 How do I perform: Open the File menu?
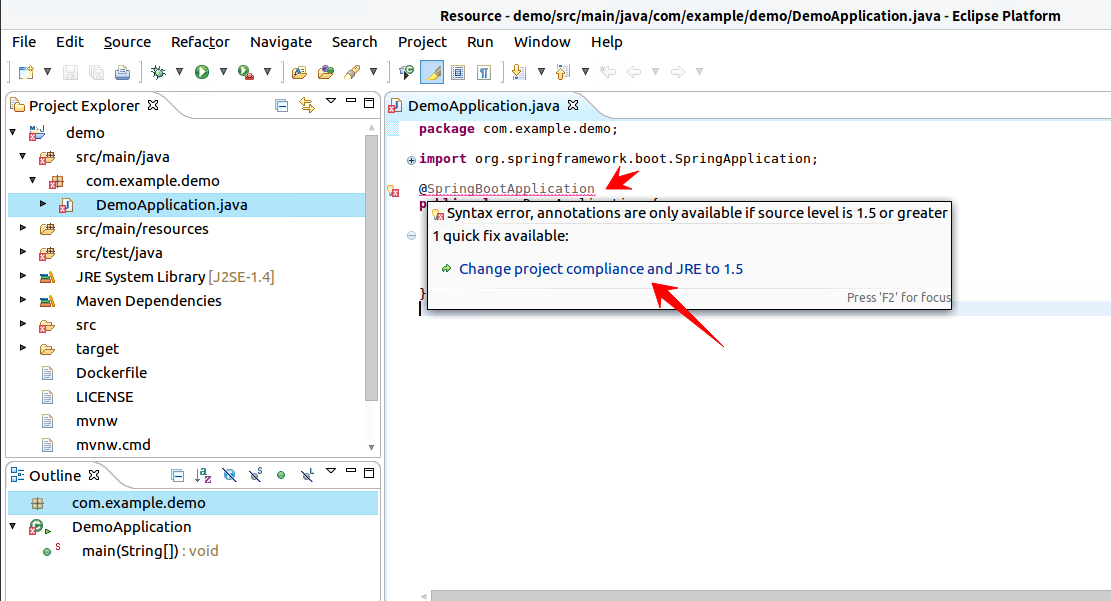tap(24, 42)
